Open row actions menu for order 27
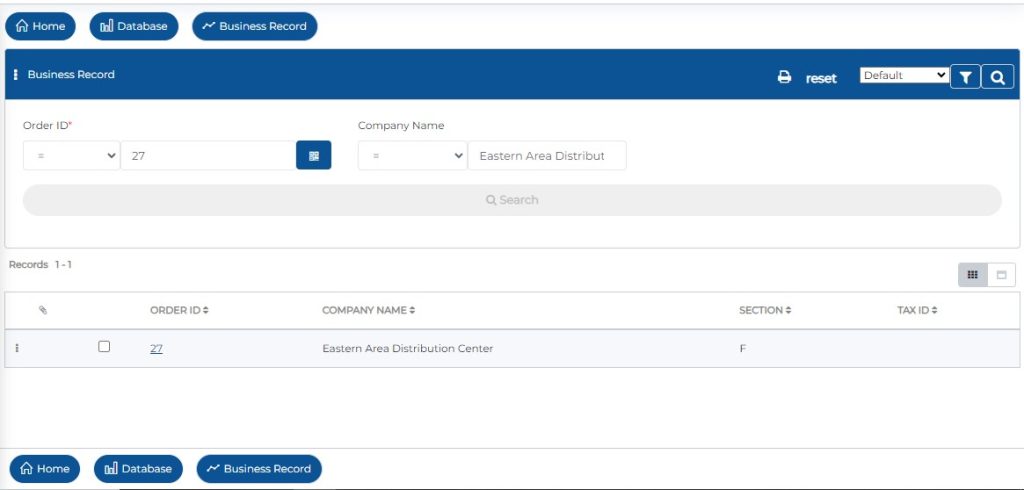1024x490 pixels. 16,348
